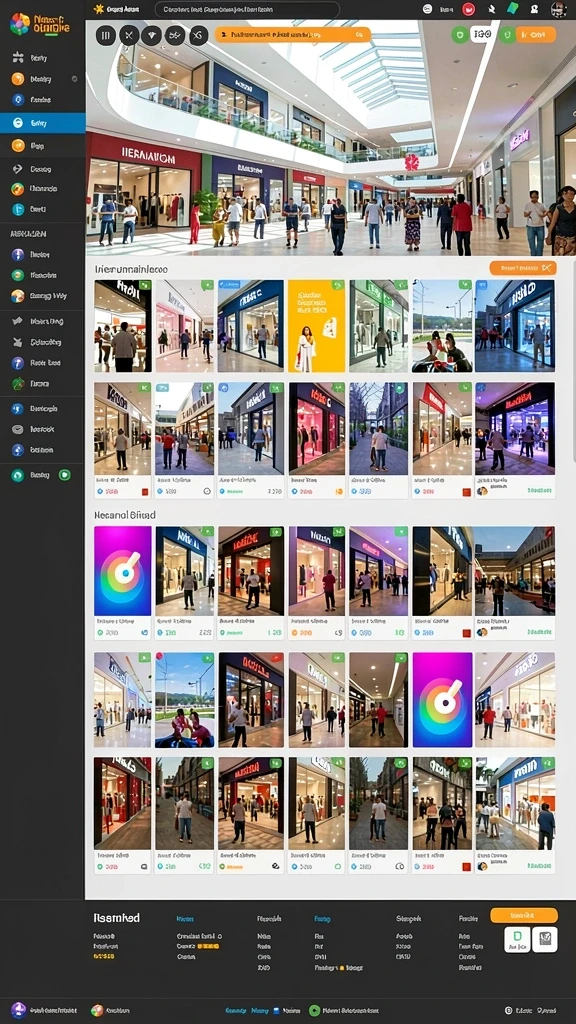Click the rainbow color wheel tile in the second gallery
The height and width of the screenshot is (1024, 576).
pyautogui.click(x=123, y=571)
